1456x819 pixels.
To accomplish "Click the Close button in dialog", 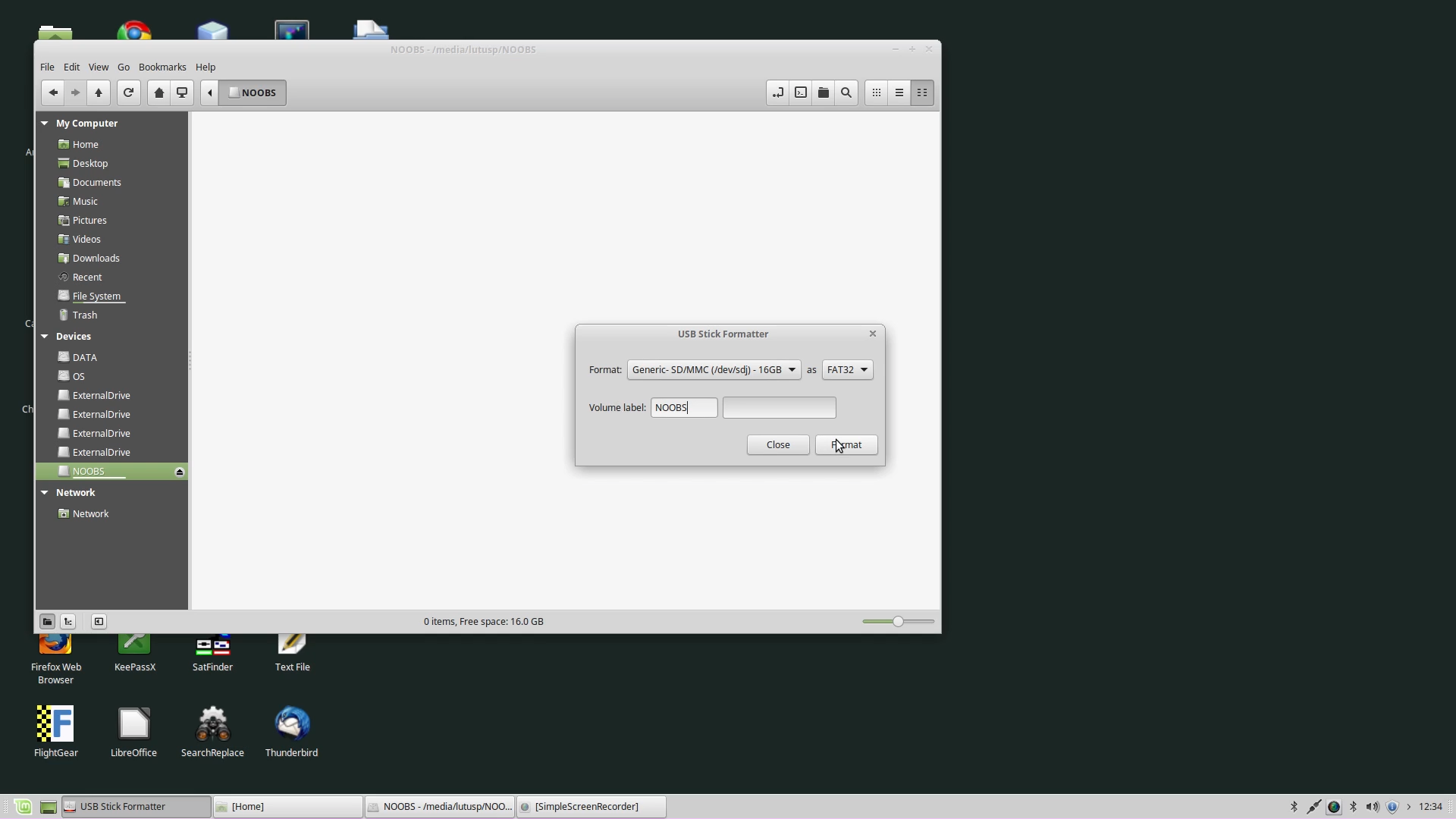I will (778, 444).
